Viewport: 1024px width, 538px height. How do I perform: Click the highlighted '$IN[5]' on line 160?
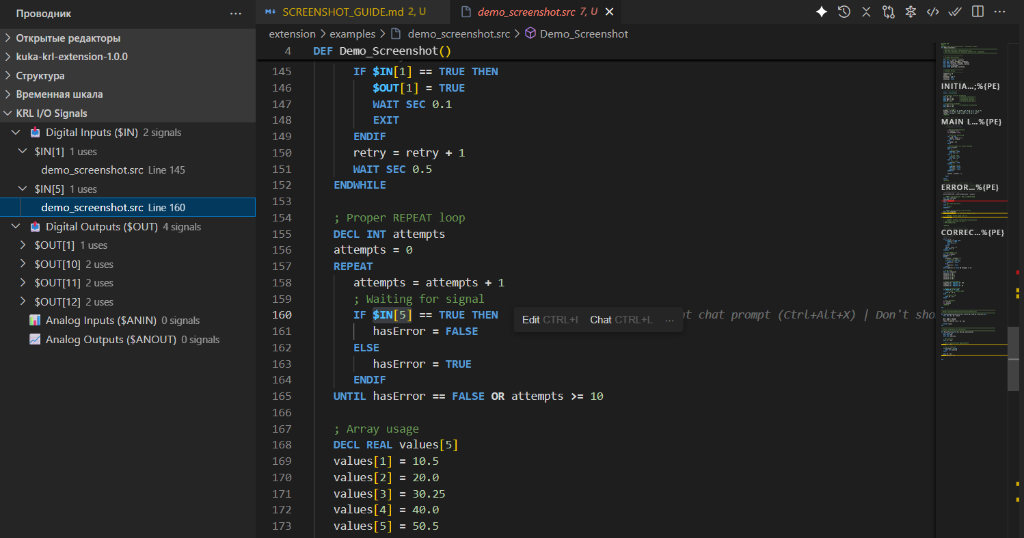(x=392, y=315)
